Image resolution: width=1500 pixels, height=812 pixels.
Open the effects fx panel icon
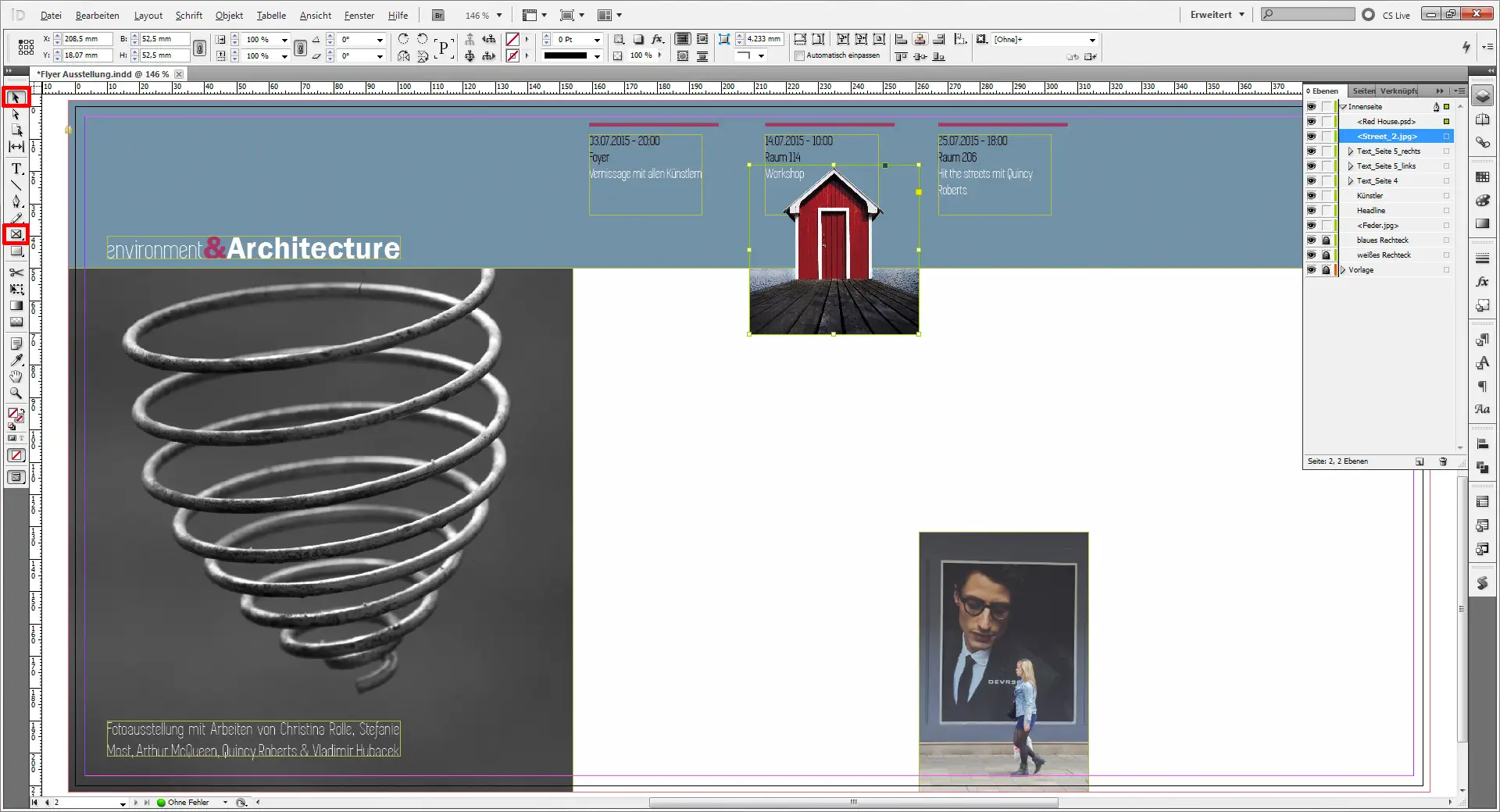1482,282
